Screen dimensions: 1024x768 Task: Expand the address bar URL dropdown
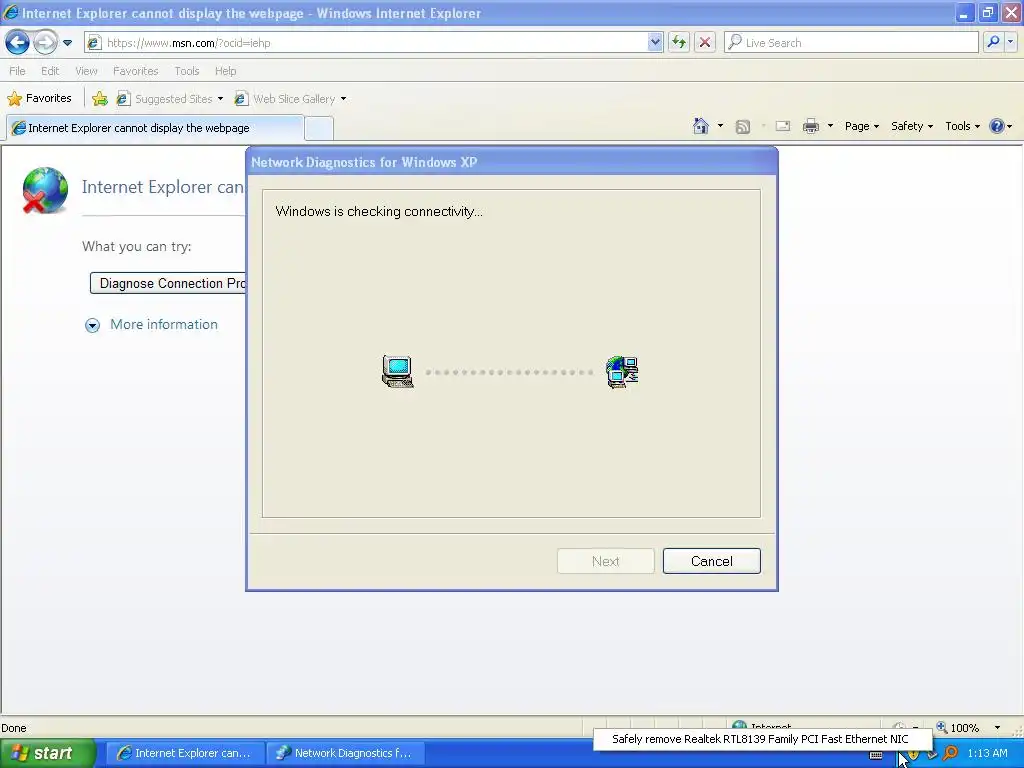pos(655,43)
